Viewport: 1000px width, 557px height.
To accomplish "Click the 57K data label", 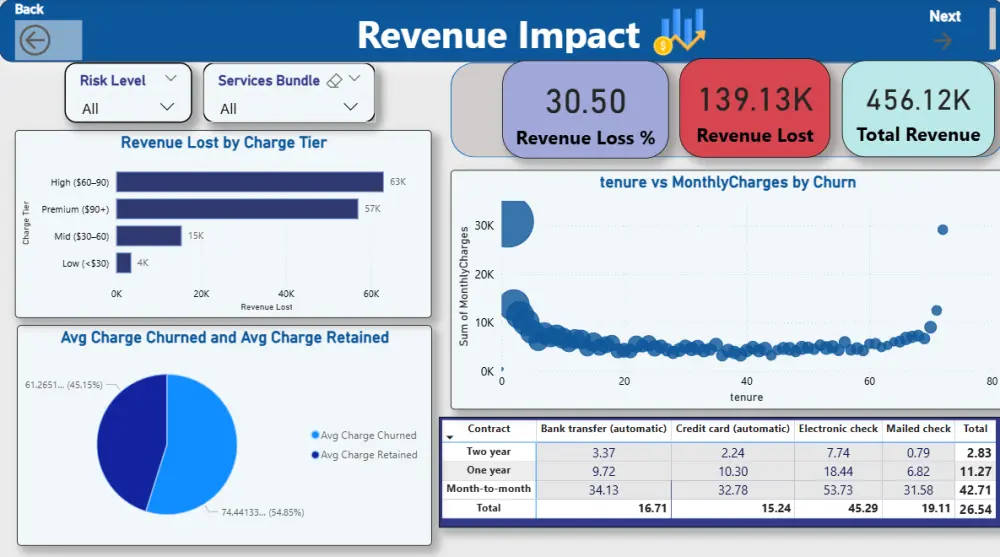I will pyautogui.click(x=372, y=209).
